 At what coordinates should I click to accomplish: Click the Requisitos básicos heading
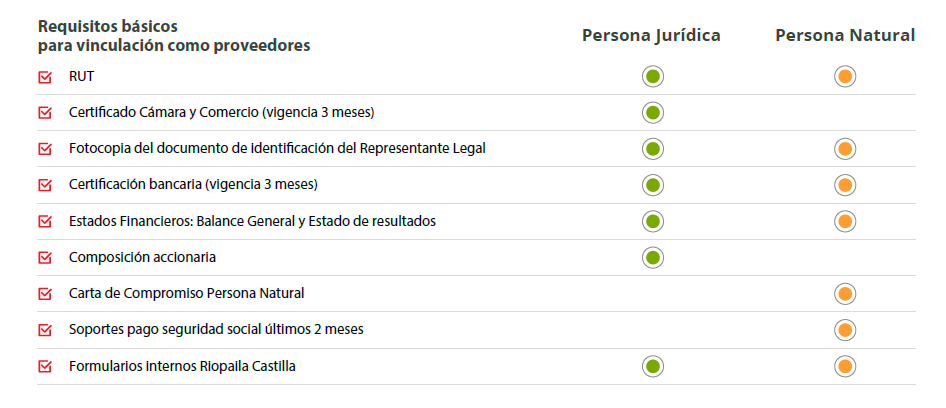(x=174, y=36)
